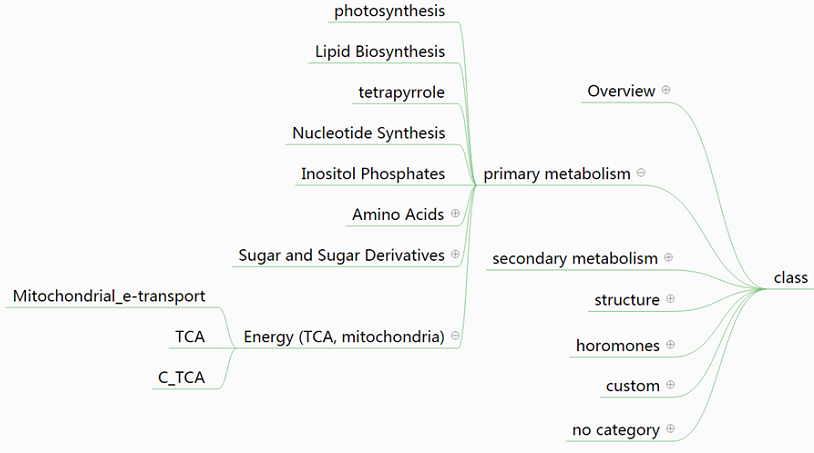Image resolution: width=814 pixels, height=453 pixels.
Task: Expand the structure node
Action: pos(670,298)
